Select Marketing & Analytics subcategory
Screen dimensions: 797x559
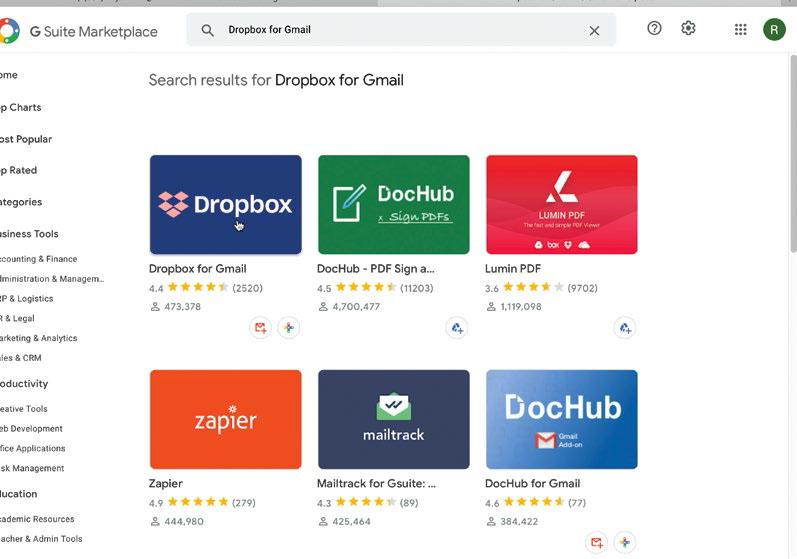(39, 338)
